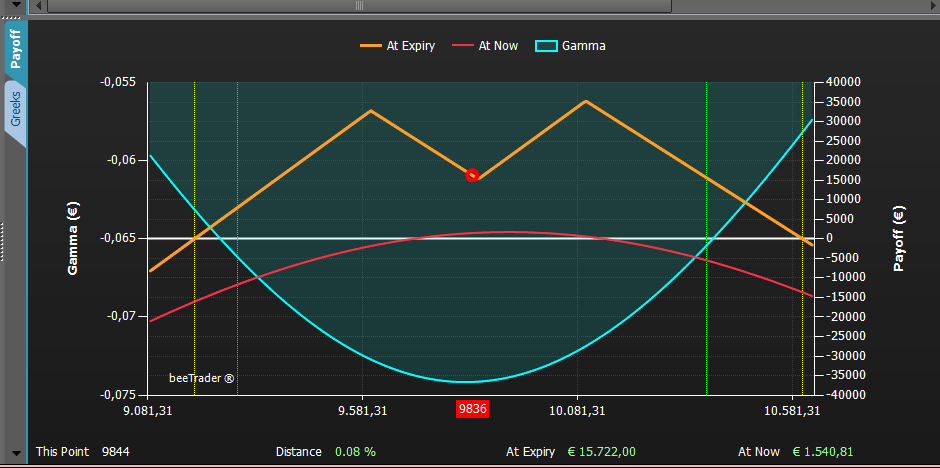Click the horizontal scrollbar thumb grip
The height and width of the screenshot is (468, 940).
[x=360, y=5]
